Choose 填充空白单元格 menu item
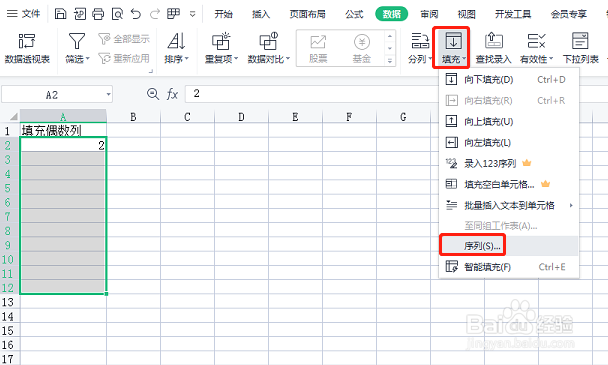 pyautogui.click(x=509, y=184)
